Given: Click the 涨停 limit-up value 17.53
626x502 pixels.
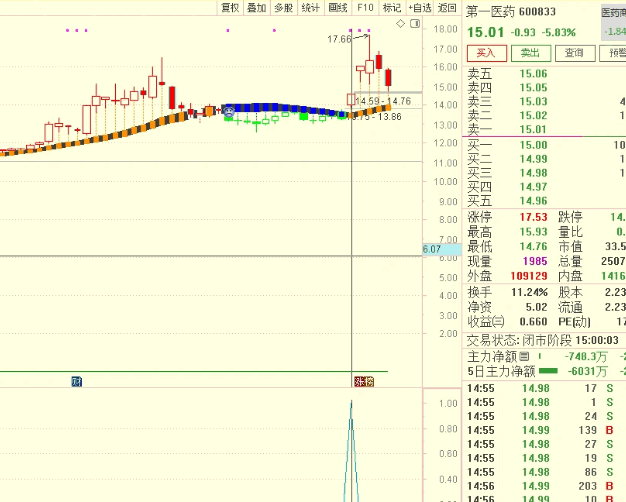Looking at the screenshot, I should point(533,217).
